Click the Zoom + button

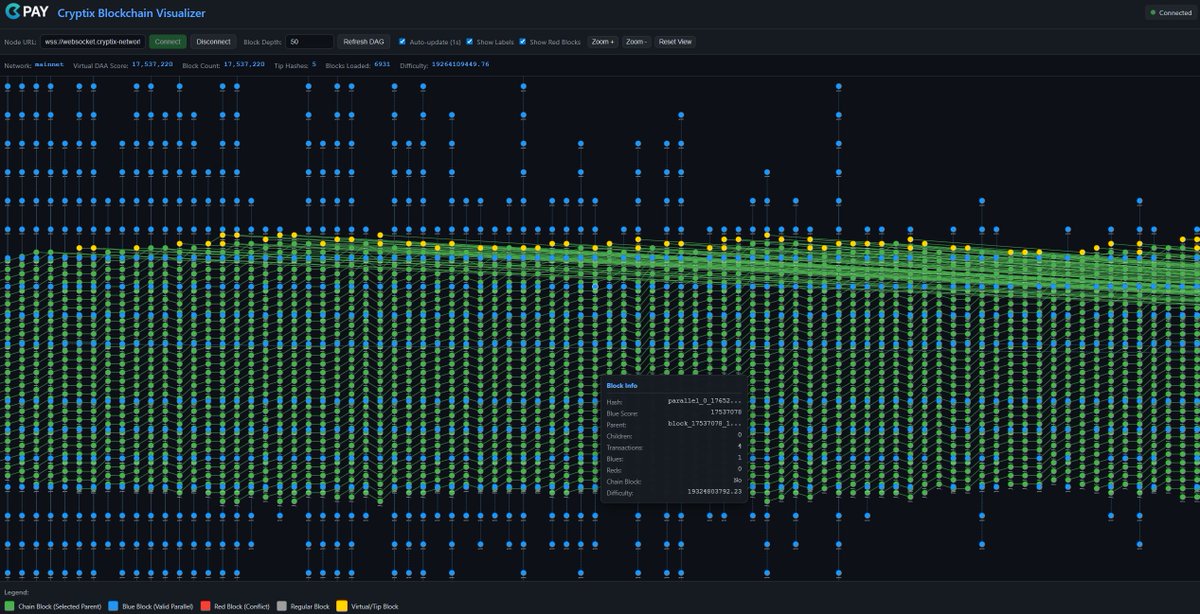tap(602, 42)
